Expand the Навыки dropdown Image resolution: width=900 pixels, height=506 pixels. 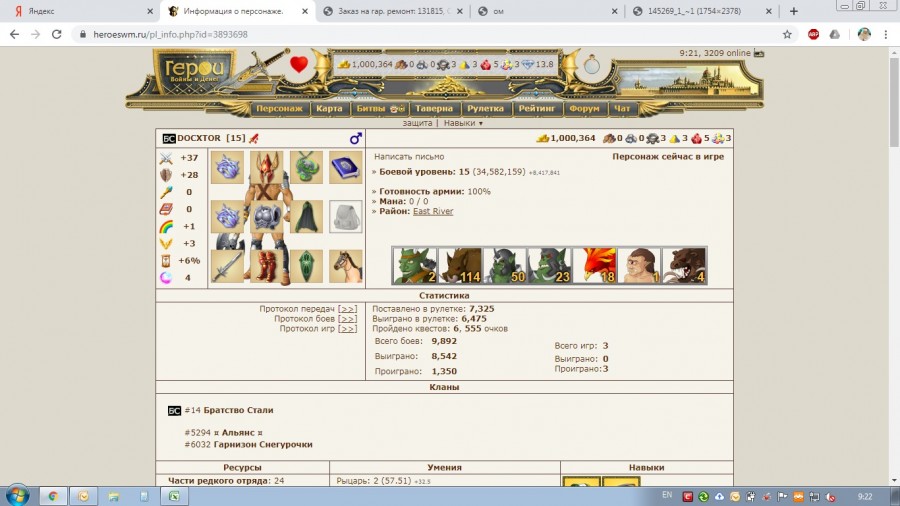point(463,123)
